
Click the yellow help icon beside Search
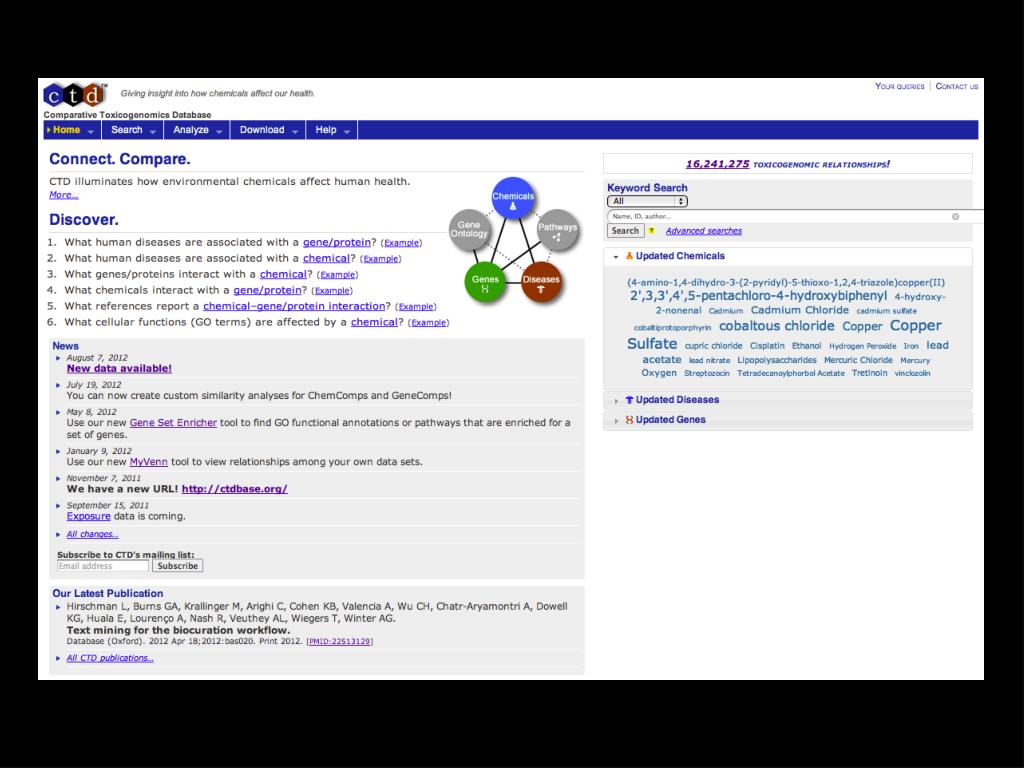click(651, 231)
